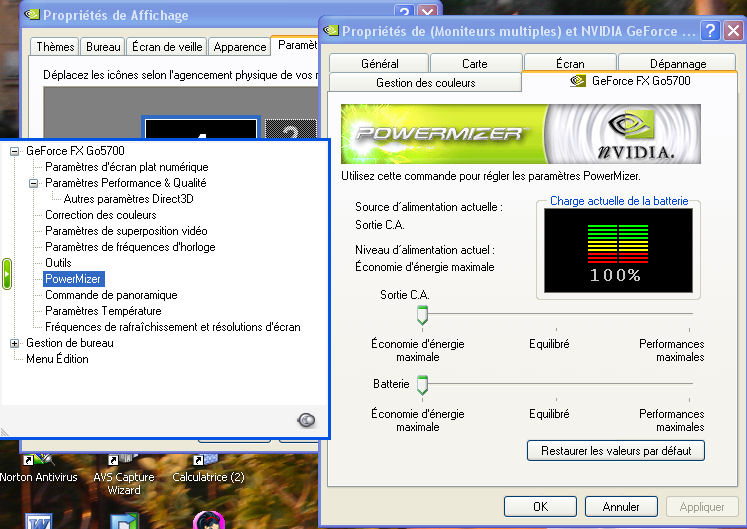The image size is (747, 529).
Task: Select the Paramètres tab in display properties
Action: (295, 45)
